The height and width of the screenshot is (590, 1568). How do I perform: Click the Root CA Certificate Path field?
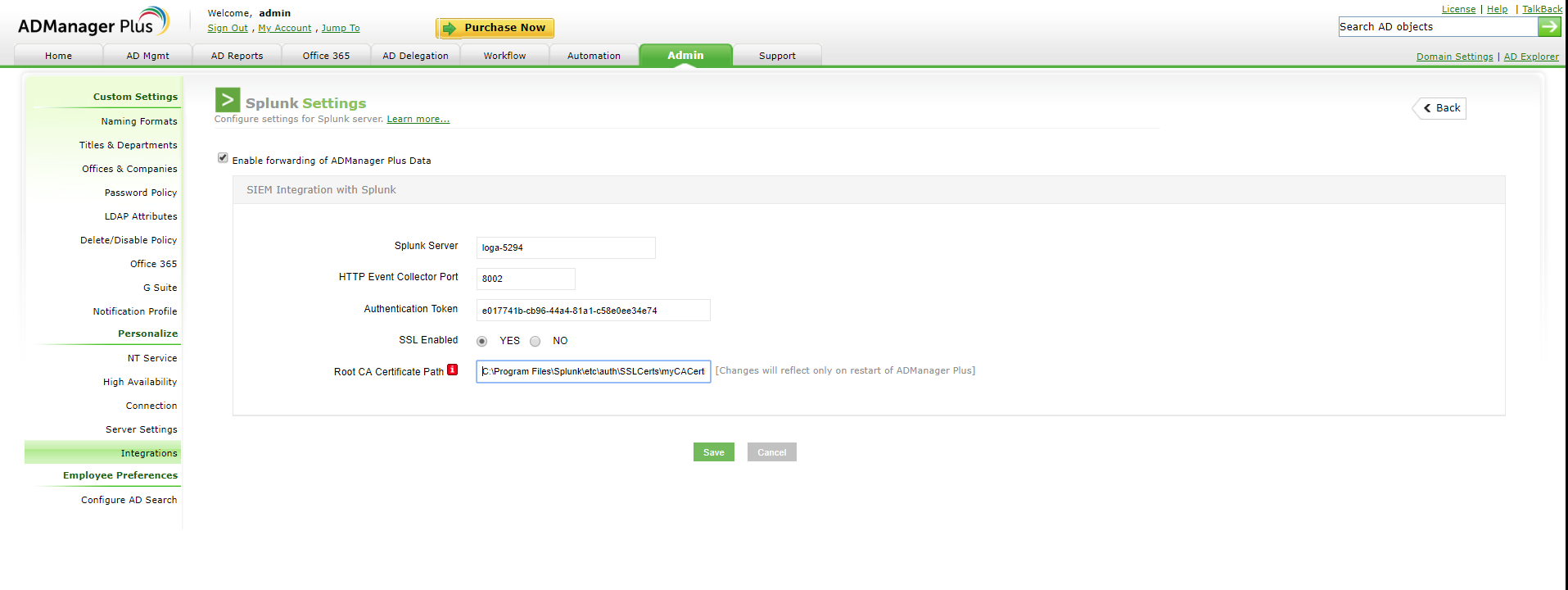click(x=594, y=371)
